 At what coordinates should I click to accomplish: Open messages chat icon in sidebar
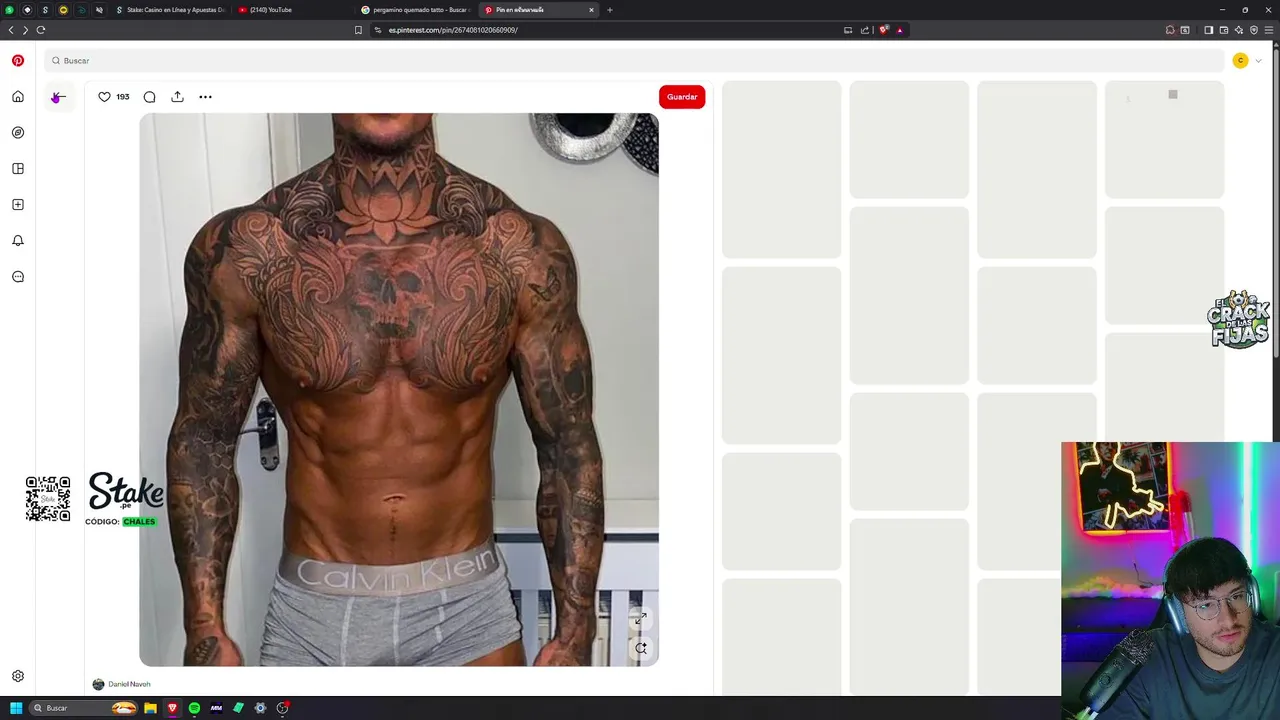(18, 277)
